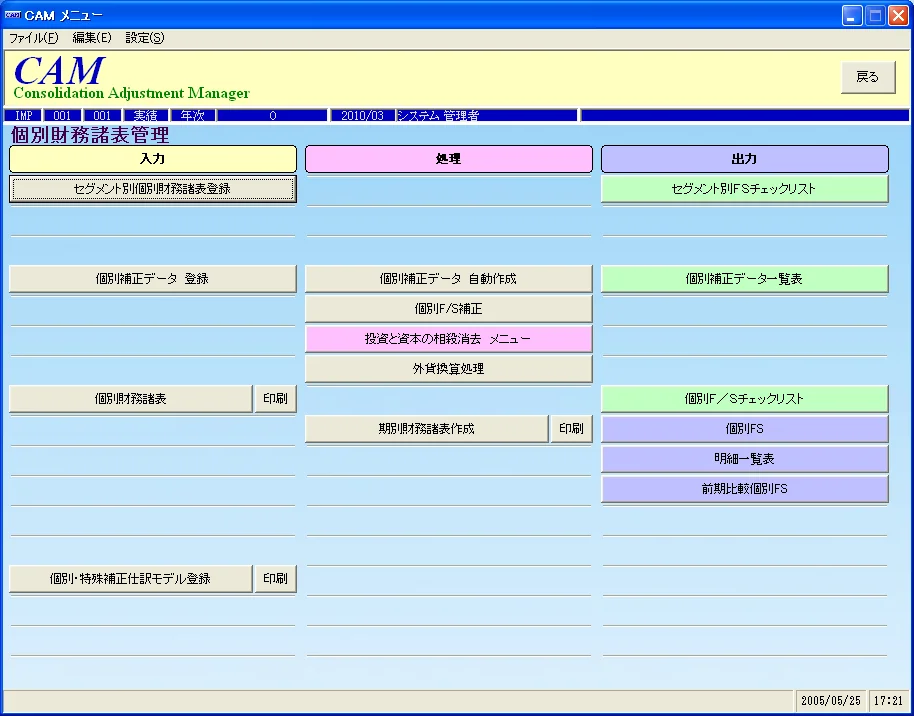This screenshot has height=716, width=914.
Task: Open the ファイル(F) menu
Action: coord(33,38)
